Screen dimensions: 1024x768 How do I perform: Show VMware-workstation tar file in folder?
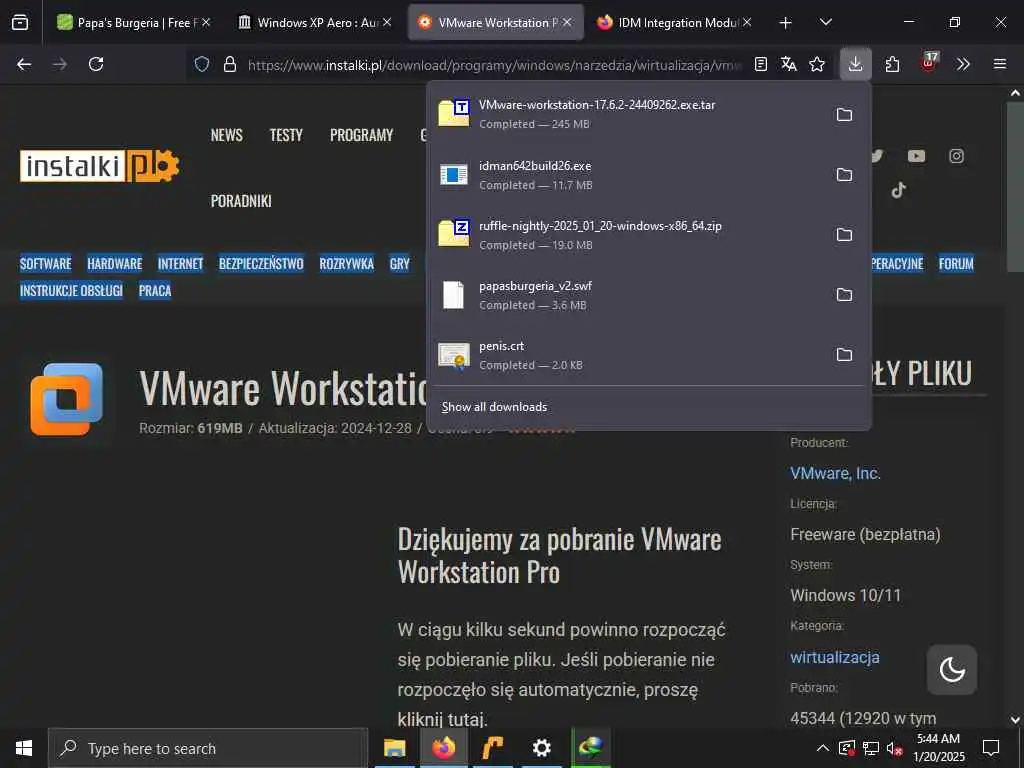click(x=844, y=114)
